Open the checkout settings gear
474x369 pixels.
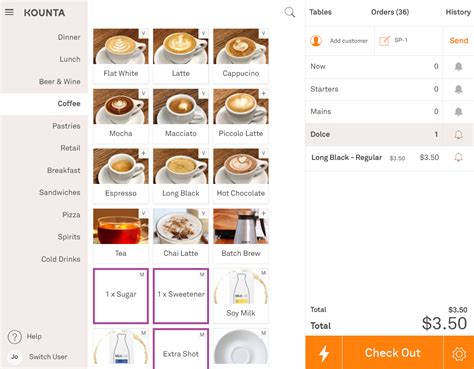tap(459, 353)
